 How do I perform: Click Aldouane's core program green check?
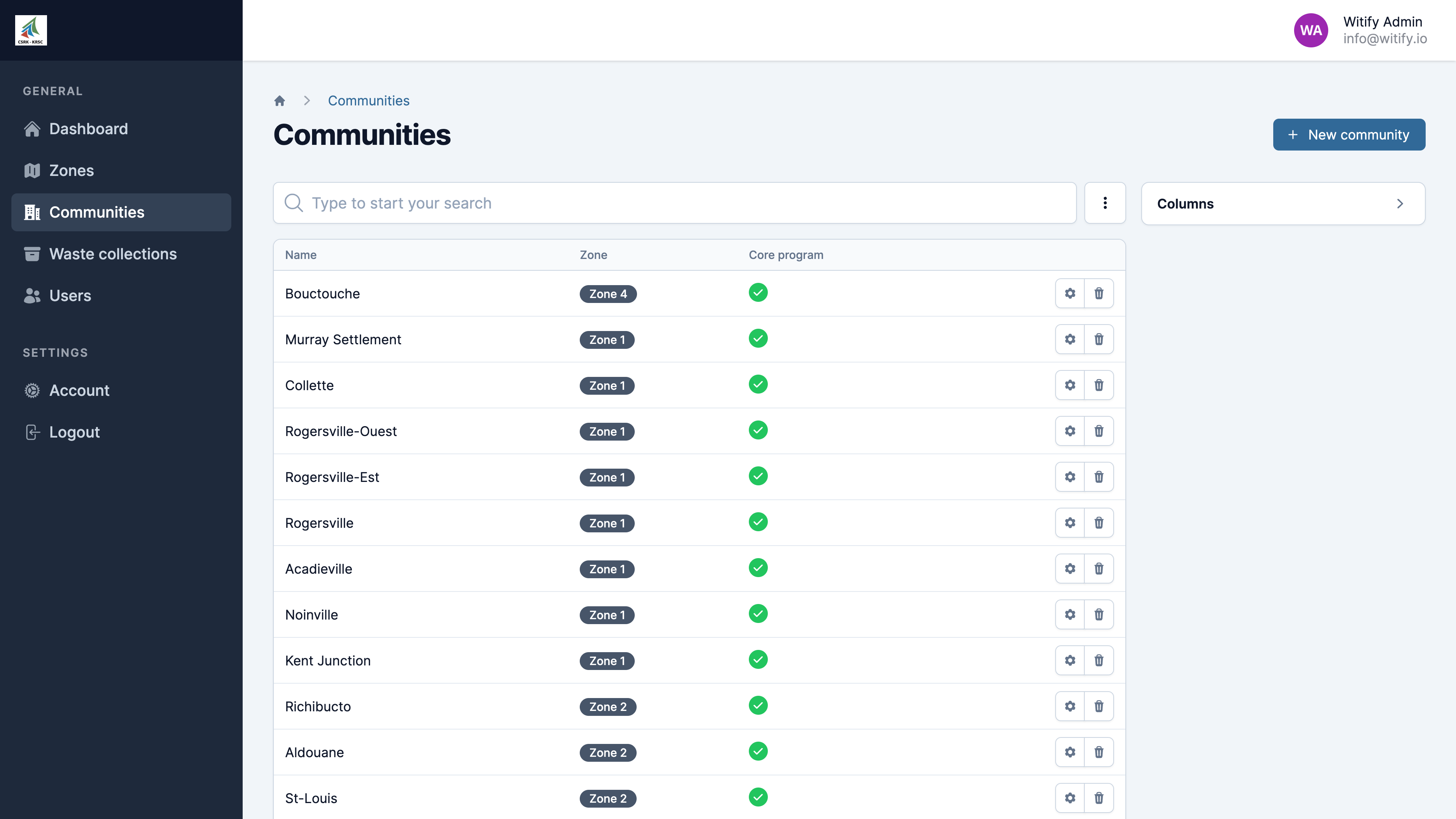(x=758, y=751)
